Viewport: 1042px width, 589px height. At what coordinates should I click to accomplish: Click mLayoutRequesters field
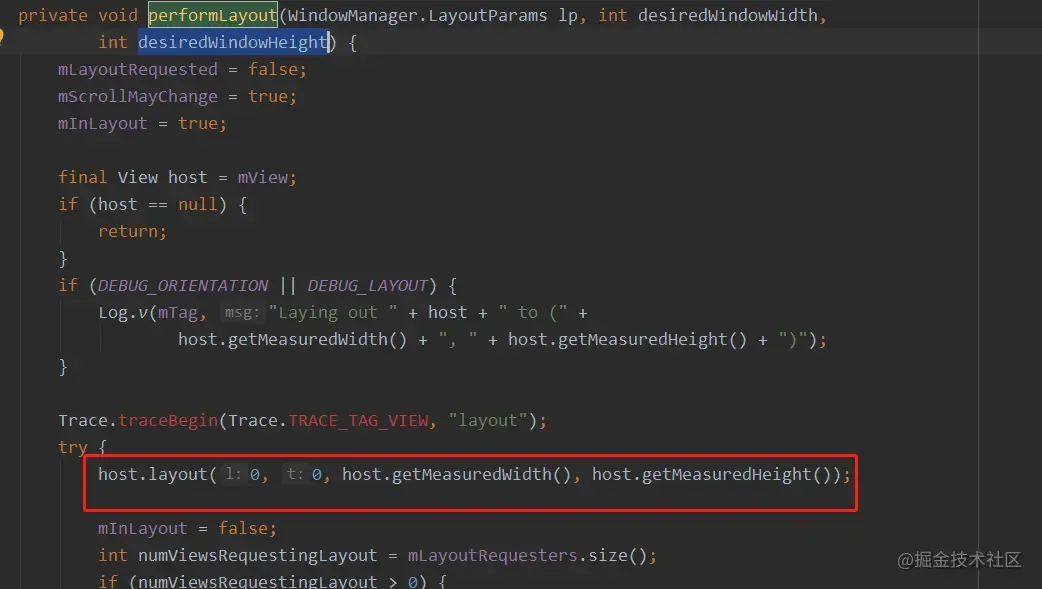pyautogui.click(x=492, y=556)
